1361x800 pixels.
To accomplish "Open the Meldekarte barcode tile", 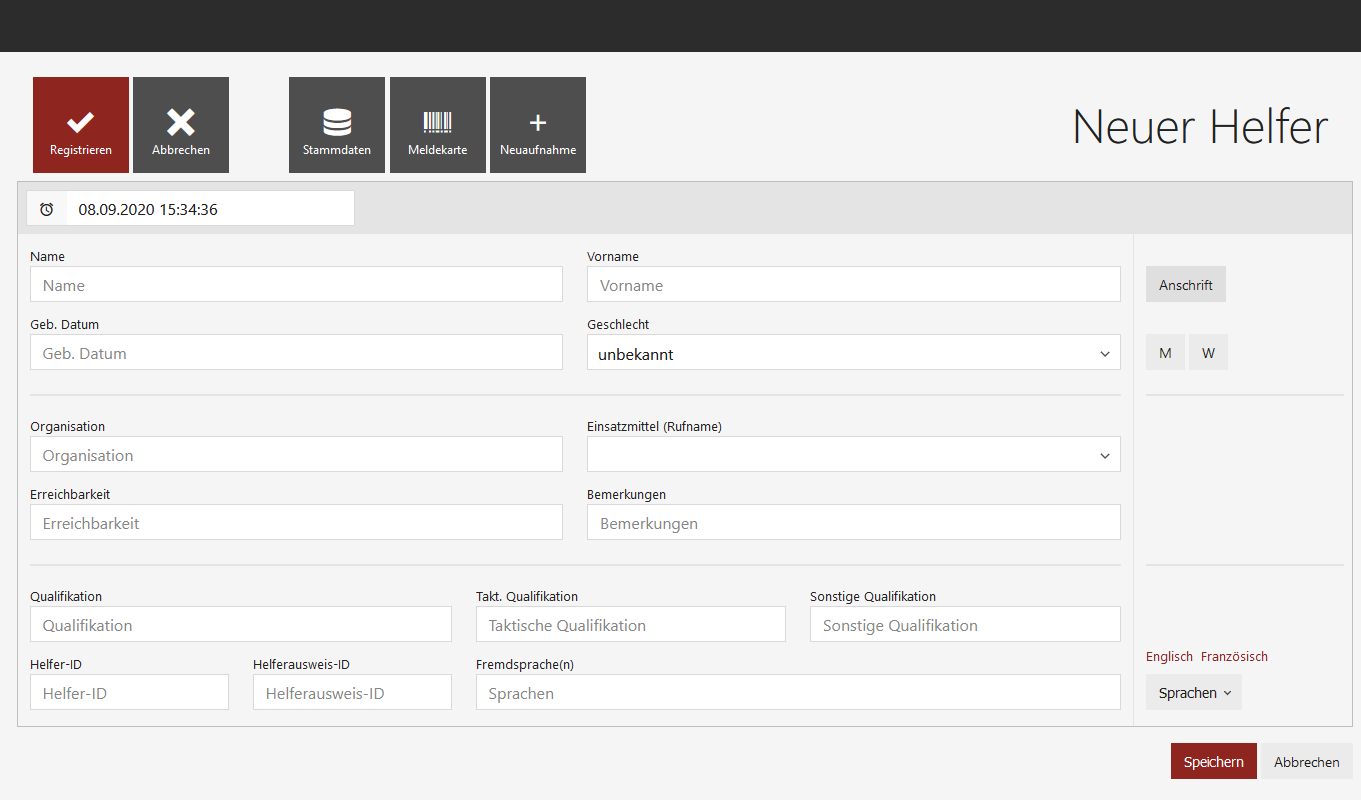I will [x=438, y=125].
